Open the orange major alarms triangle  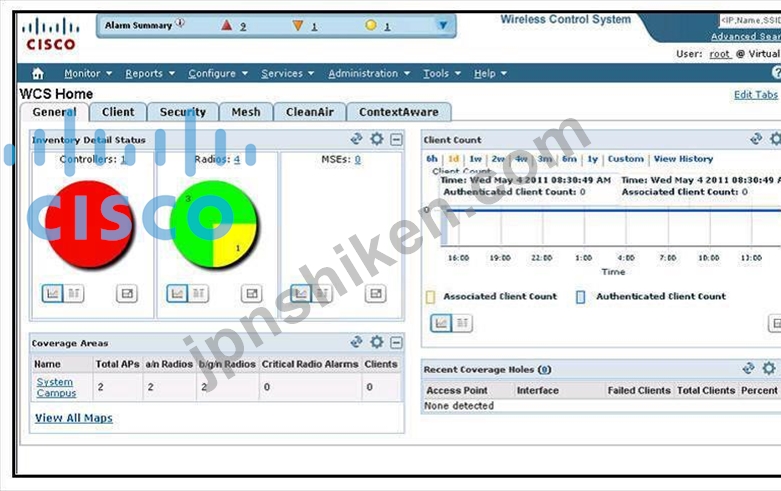coord(298,25)
